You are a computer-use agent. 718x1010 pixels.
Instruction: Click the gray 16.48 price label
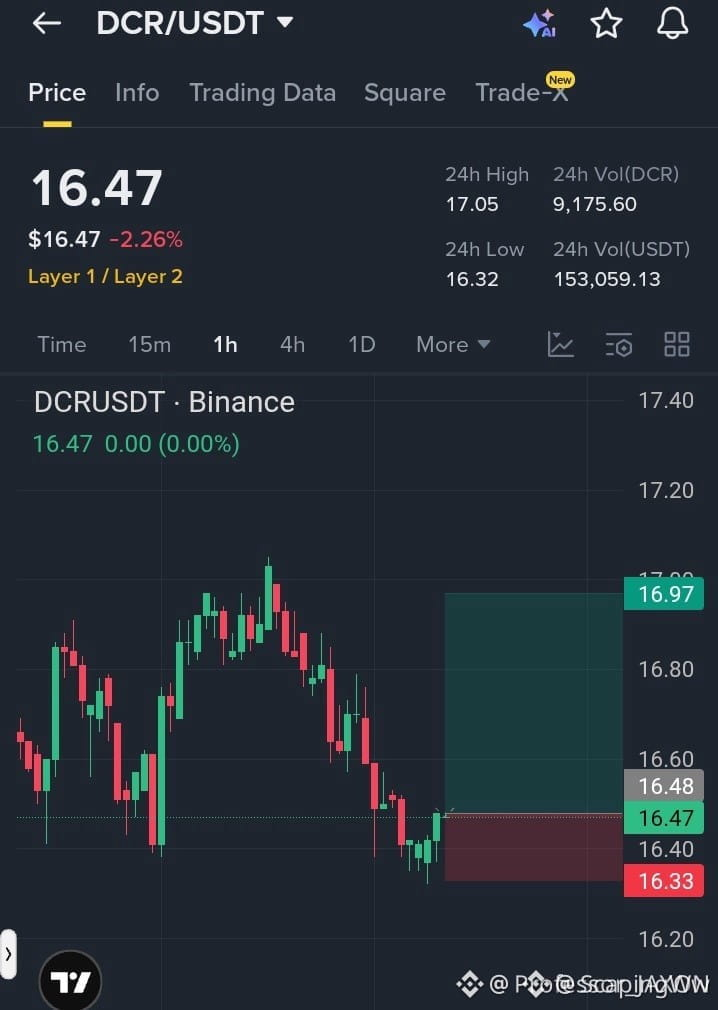[664, 786]
